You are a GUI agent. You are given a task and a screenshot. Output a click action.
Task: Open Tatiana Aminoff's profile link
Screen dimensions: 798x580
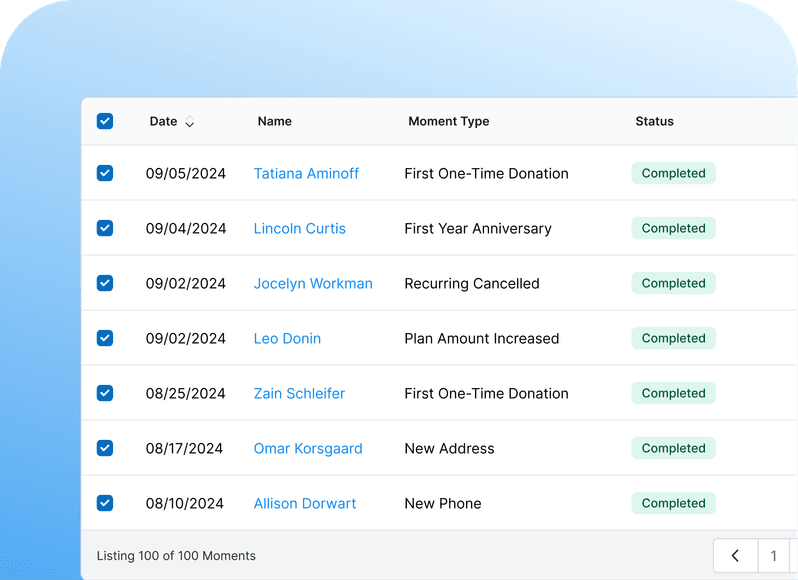306,173
